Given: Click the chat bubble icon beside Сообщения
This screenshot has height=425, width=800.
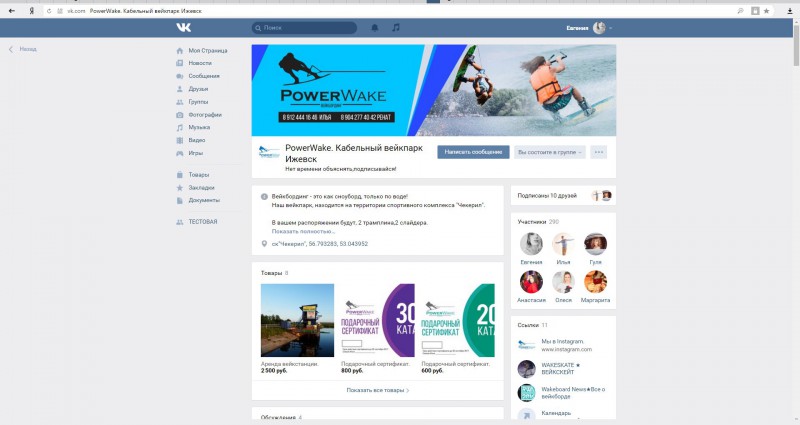Looking at the screenshot, I should tap(180, 76).
